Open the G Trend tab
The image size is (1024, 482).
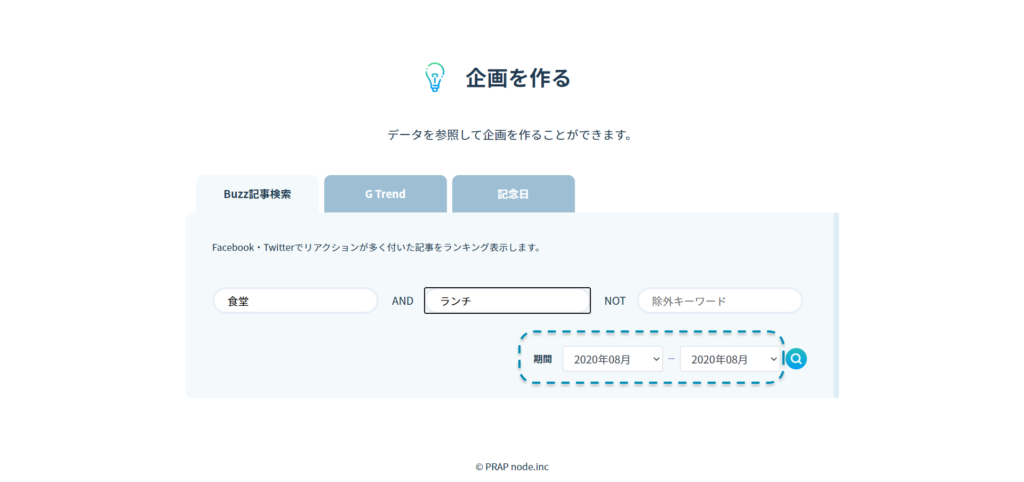pyautogui.click(x=385, y=194)
